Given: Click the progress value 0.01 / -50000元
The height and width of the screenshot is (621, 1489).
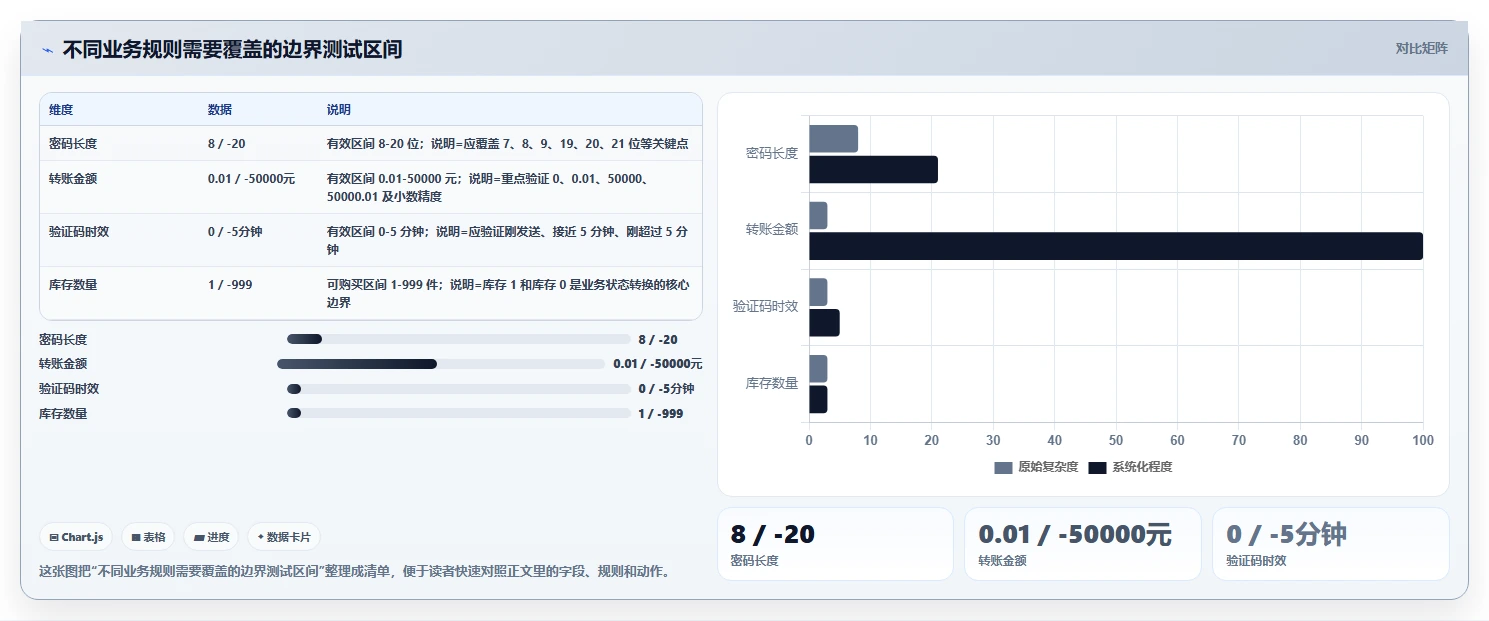Looking at the screenshot, I should pos(658,364).
